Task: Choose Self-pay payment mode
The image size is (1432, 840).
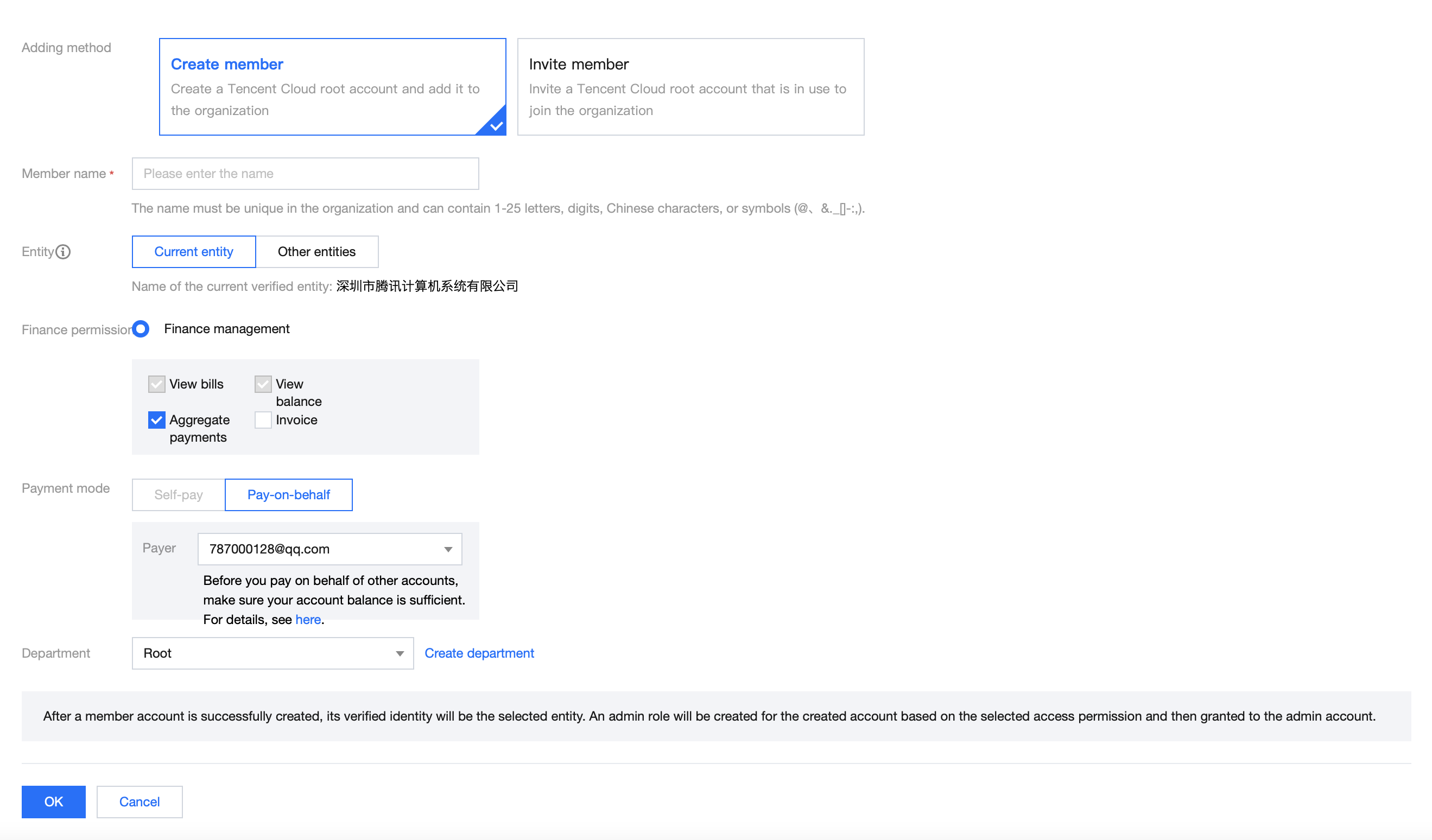Action: click(179, 495)
